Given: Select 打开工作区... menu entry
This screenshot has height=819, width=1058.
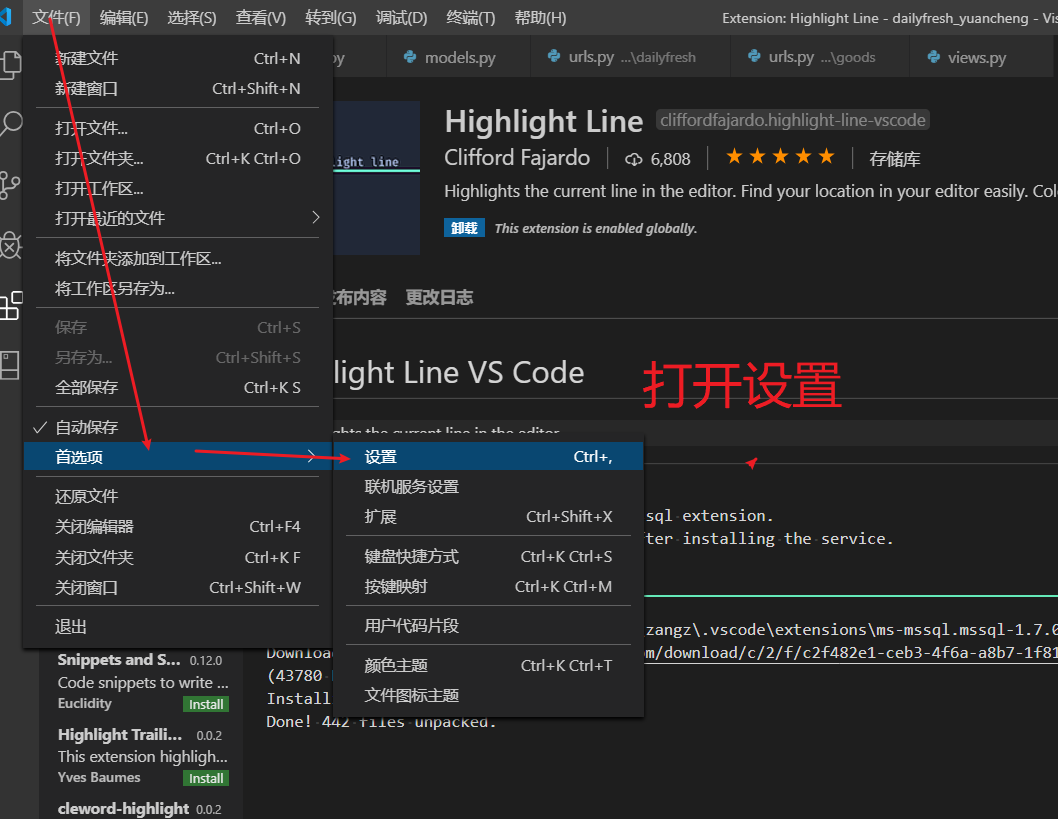Looking at the screenshot, I should point(178,188).
